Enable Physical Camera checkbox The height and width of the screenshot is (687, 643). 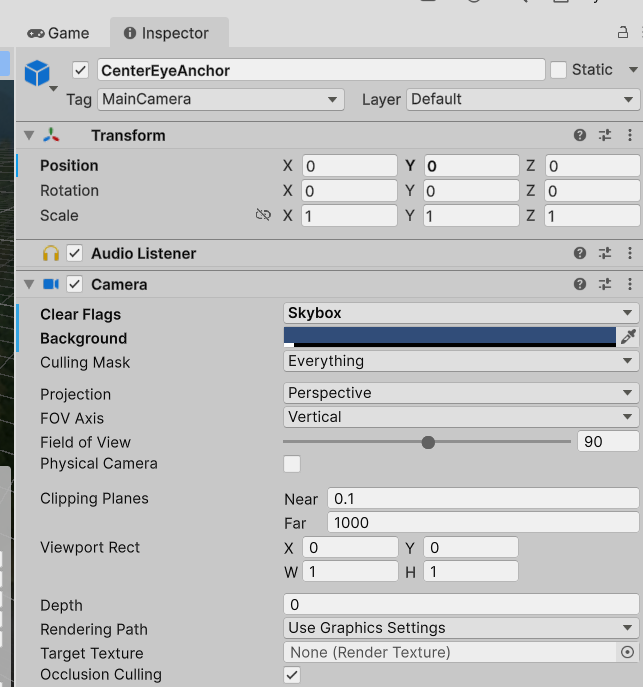coord(292,464)
